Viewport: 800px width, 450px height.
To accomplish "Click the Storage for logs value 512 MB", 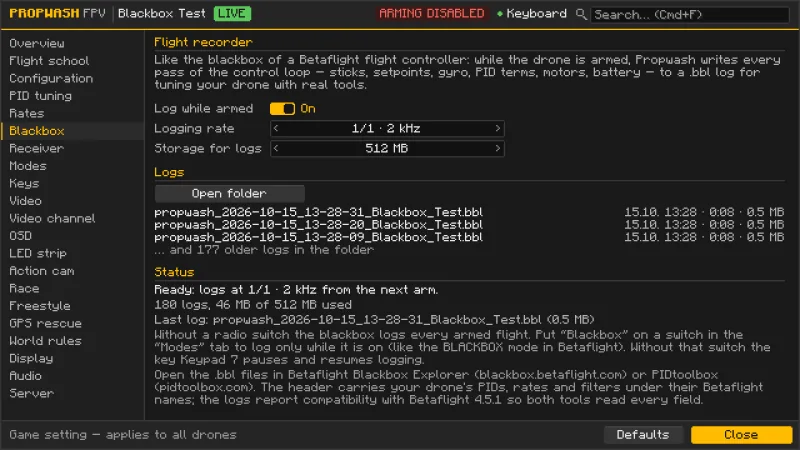I will pyautogui.click(x=386, y=148).
